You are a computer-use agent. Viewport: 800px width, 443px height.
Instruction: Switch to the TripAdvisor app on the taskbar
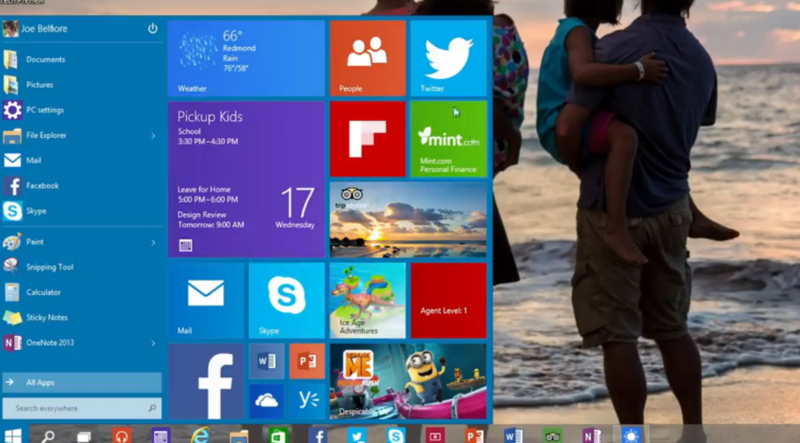point(553,436)
